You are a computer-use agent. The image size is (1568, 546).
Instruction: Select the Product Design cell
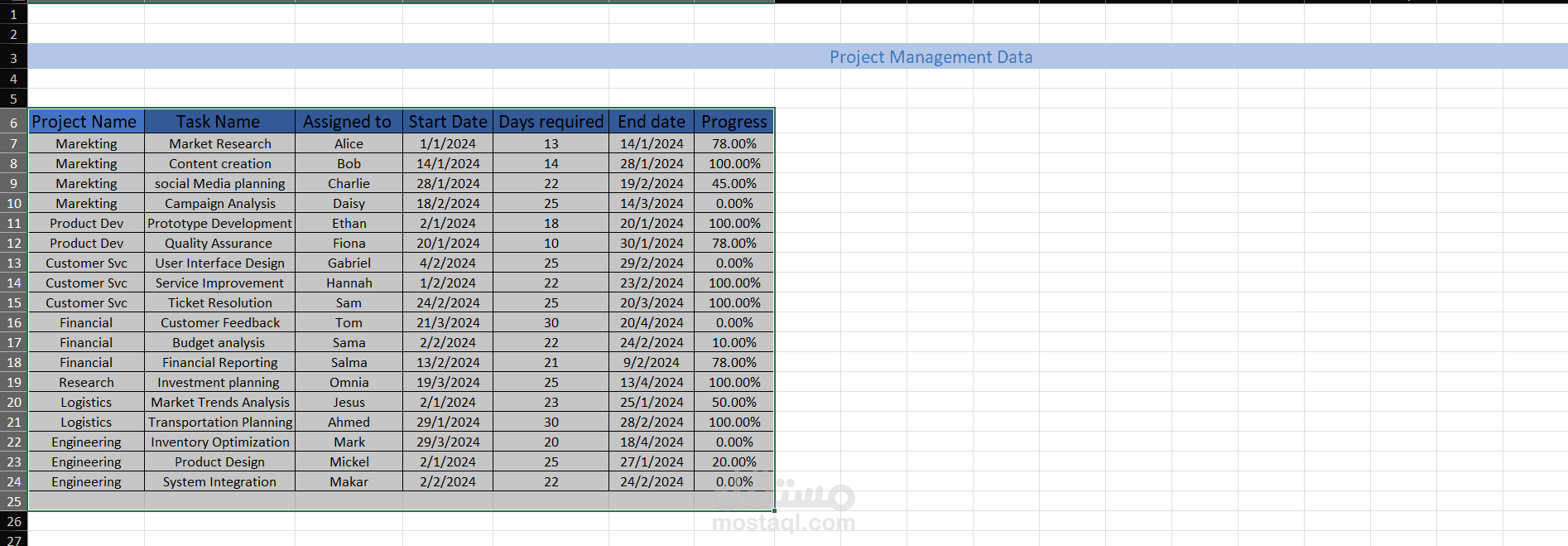point(219,461)
